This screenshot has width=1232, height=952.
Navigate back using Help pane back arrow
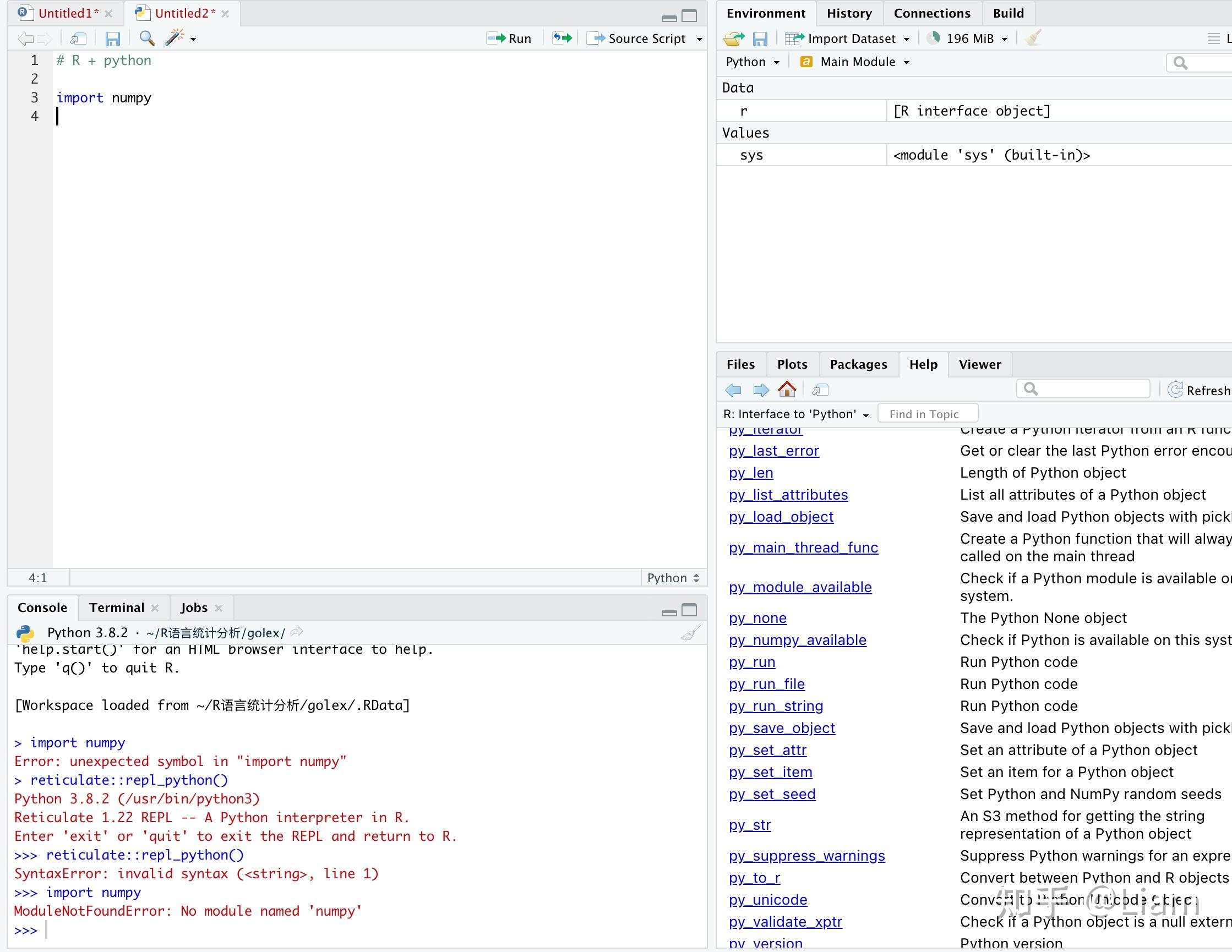(733, 390)
